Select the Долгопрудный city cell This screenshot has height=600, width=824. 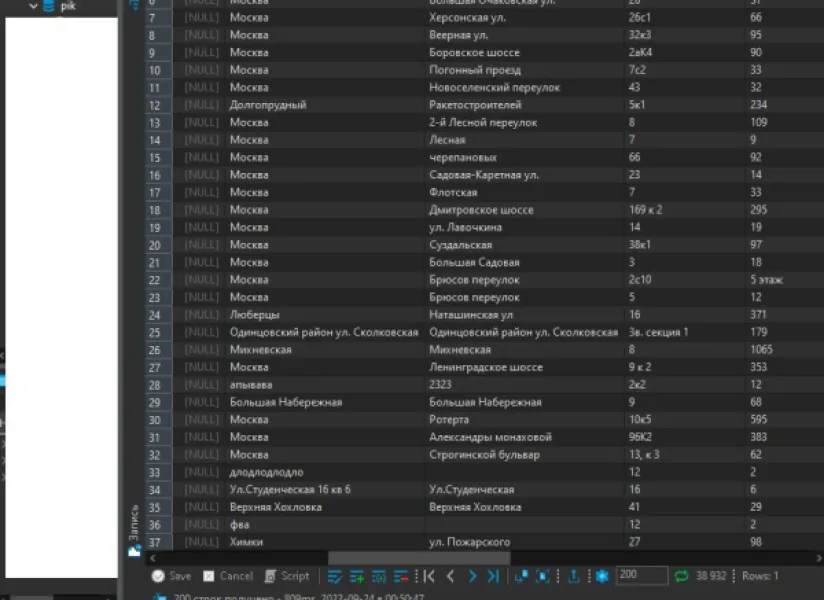tap(325, 105)
